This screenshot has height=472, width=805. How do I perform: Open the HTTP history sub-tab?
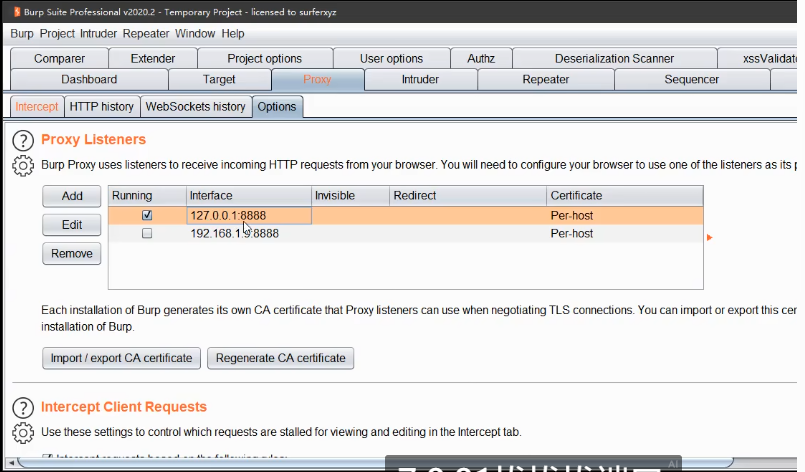pos(101,107)
